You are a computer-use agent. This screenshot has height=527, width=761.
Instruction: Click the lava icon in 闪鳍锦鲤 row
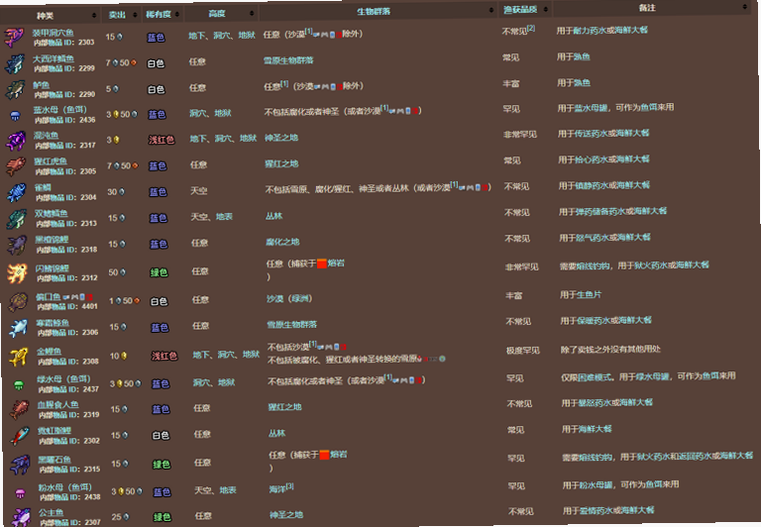coord(321,264)
